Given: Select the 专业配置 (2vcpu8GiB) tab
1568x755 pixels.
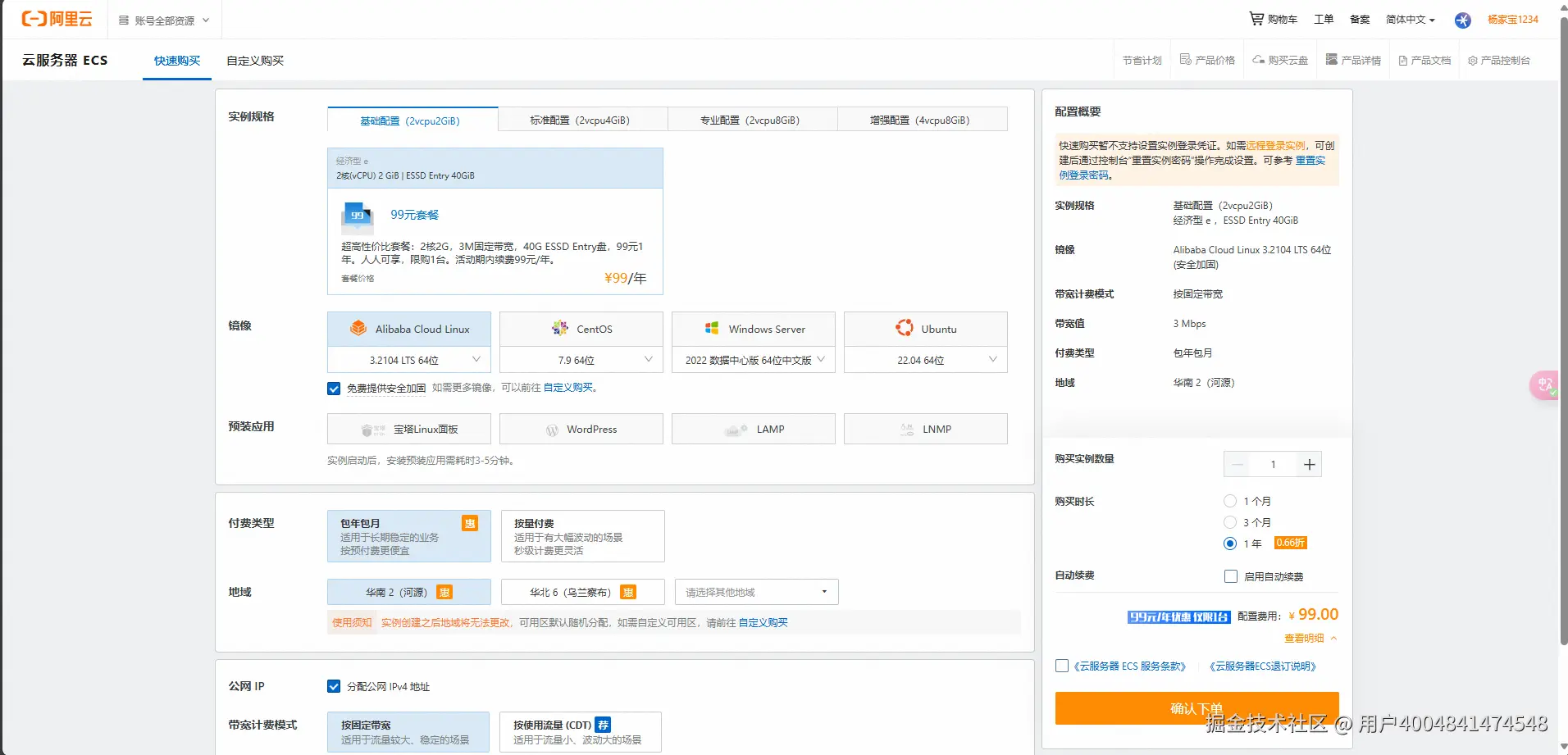Looking at the screenshot, I should click(x=753, y=120).
